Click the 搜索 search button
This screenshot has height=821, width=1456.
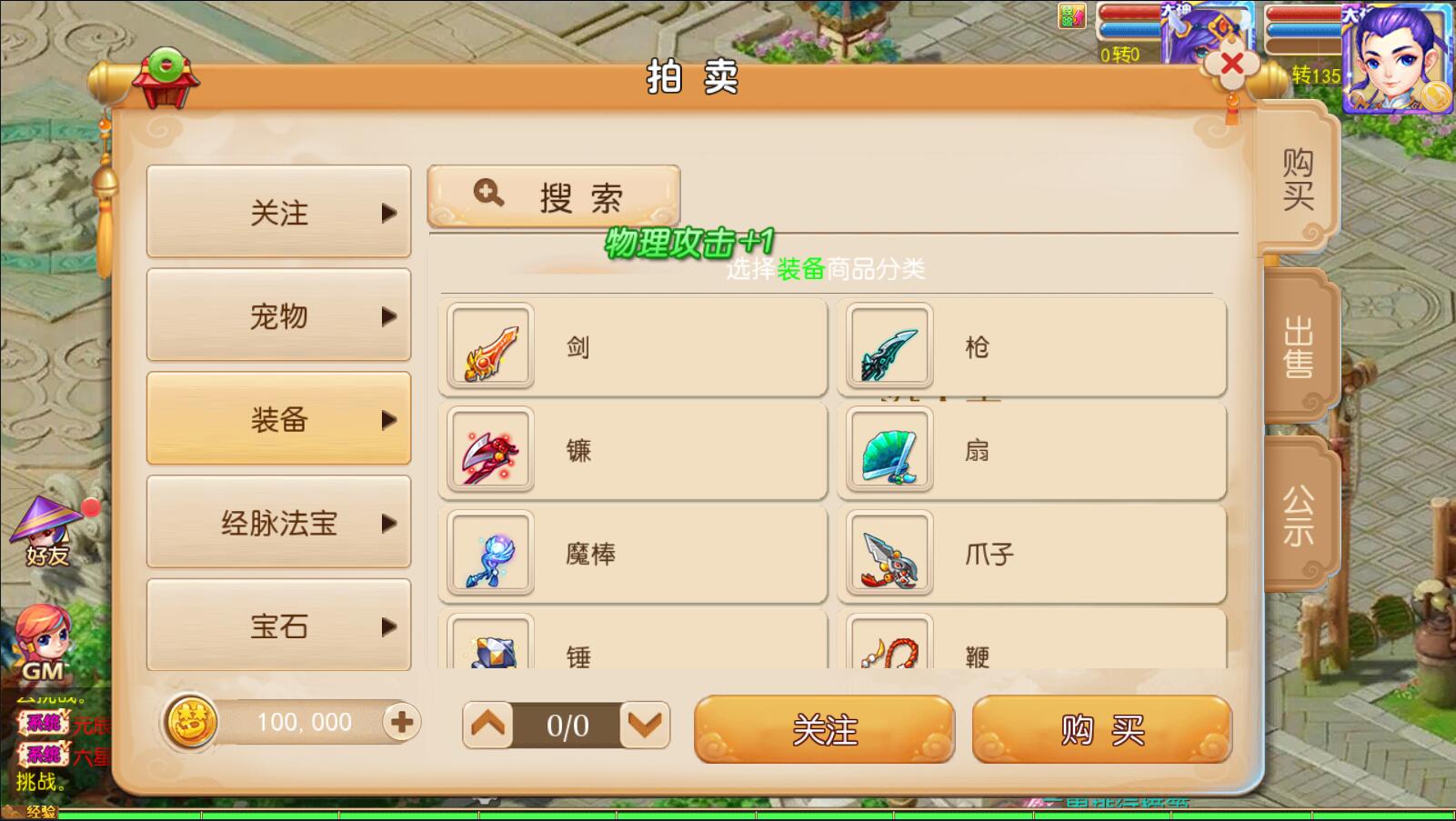coord(554,195)
